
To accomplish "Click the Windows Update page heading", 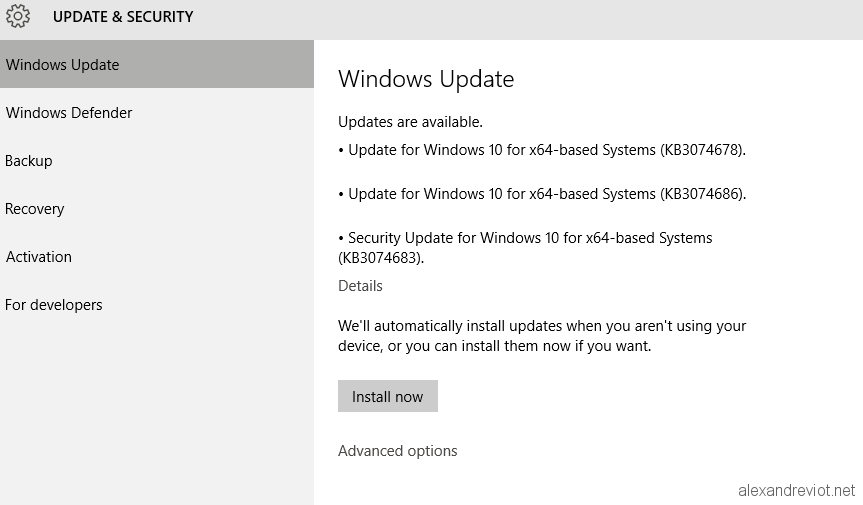I will pos(426,79).
